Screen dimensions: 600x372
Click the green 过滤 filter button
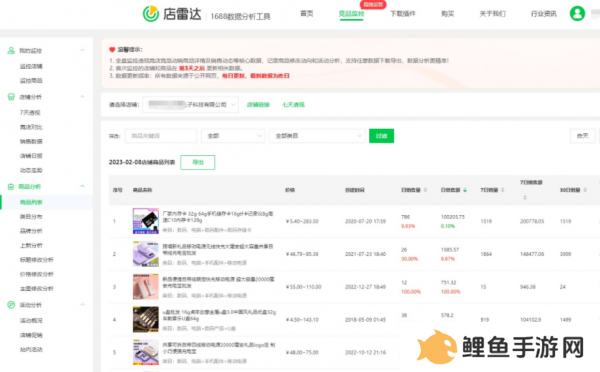point(382,136)
